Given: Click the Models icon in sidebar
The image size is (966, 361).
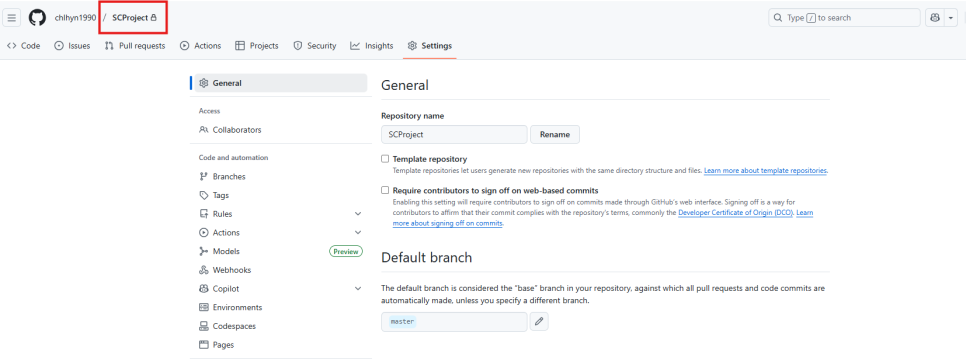Looking at the screenshot, I should click(204, 251).
